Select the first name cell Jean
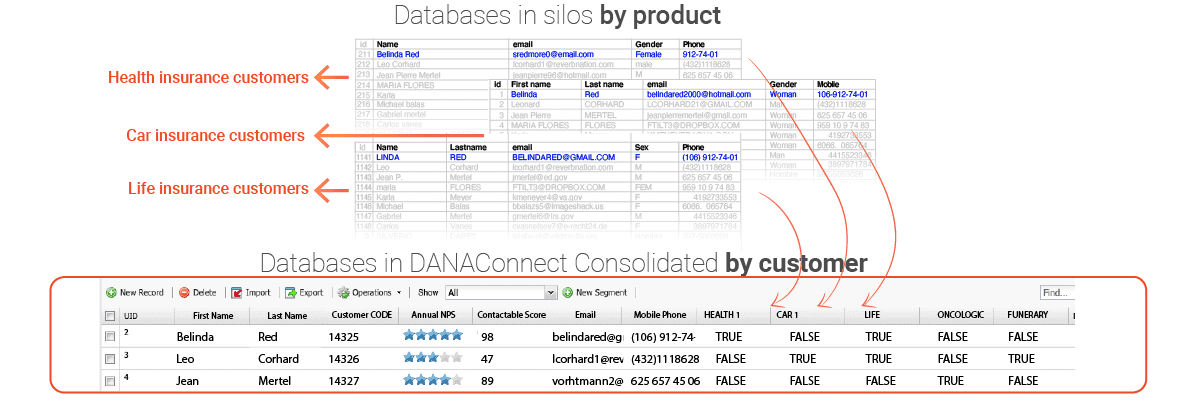Image resolution: width=1201 pixels, height=401 pixels. click(x=189, y=381)
